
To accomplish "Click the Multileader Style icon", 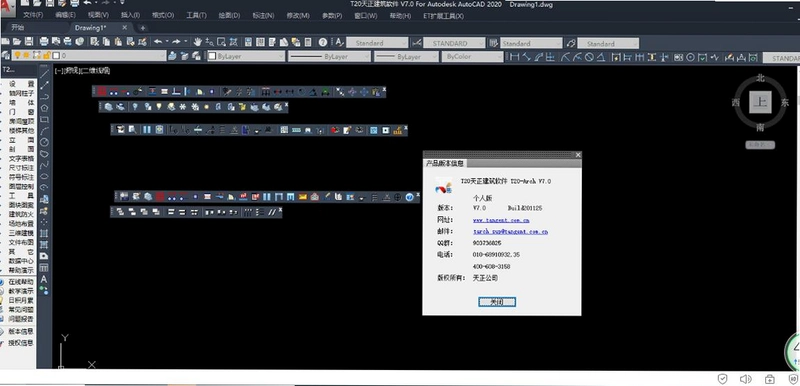I will (x=571, y=43).
